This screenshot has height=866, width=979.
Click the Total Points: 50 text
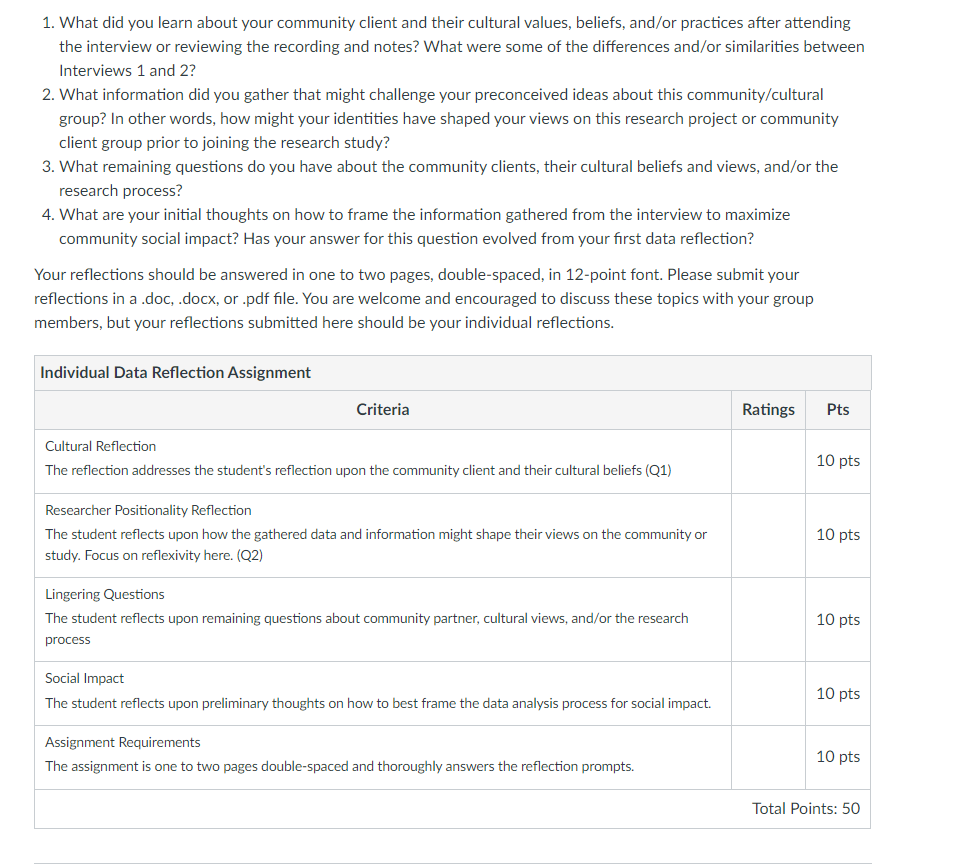coord(805,809)
